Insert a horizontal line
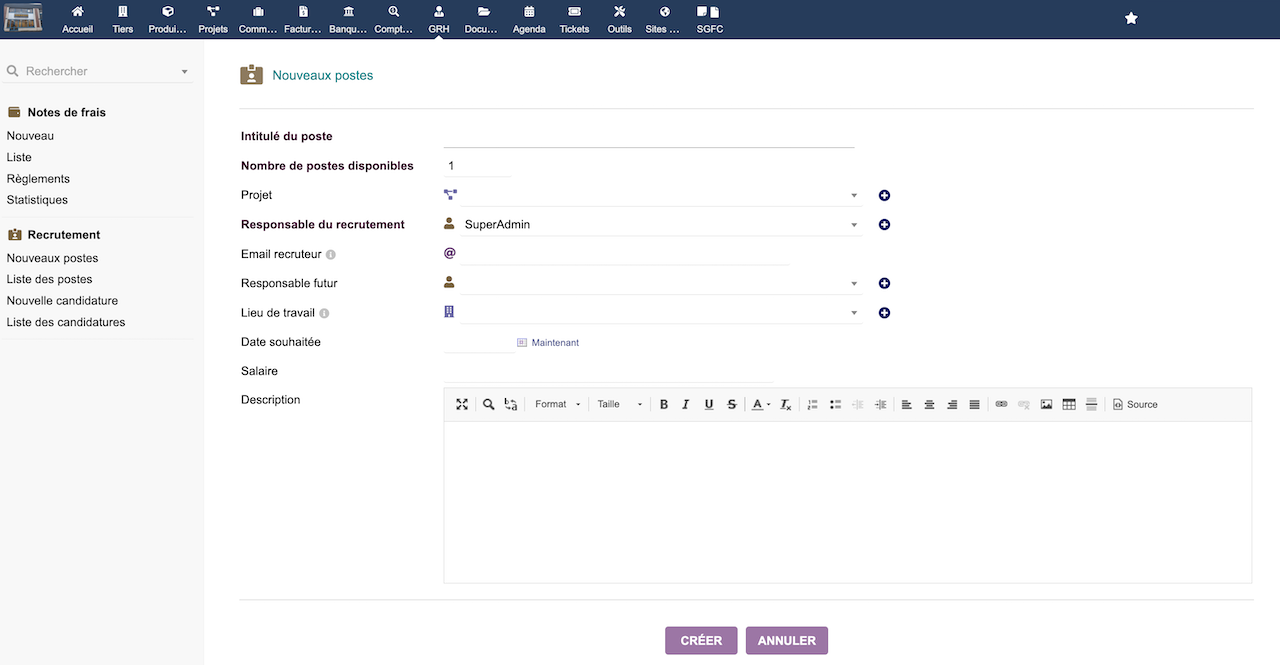Image resolution: width=1280 pixels, height=665 pixels. [1091, 404]
